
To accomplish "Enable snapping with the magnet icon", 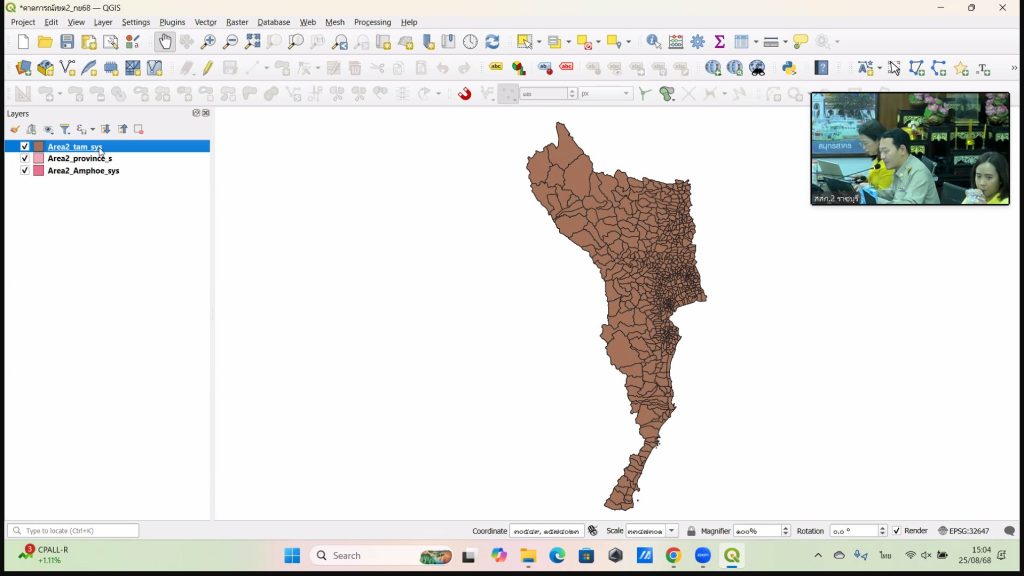I will [x=464, y=94].
